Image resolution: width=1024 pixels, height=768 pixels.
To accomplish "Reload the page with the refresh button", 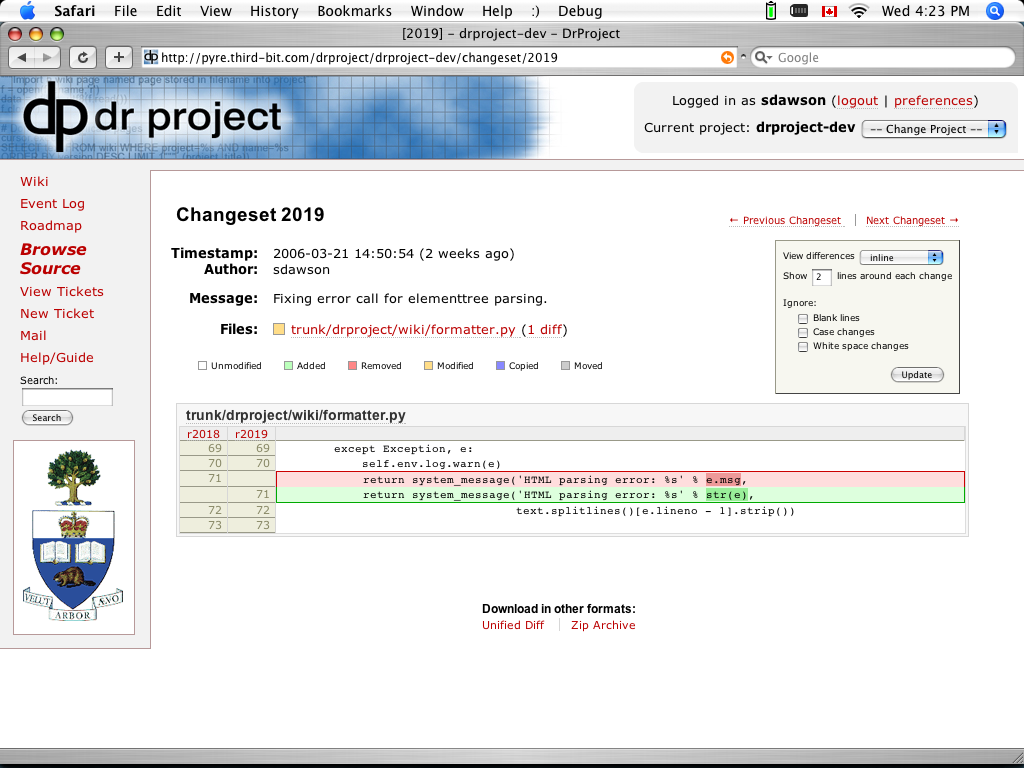I will 82,57.
